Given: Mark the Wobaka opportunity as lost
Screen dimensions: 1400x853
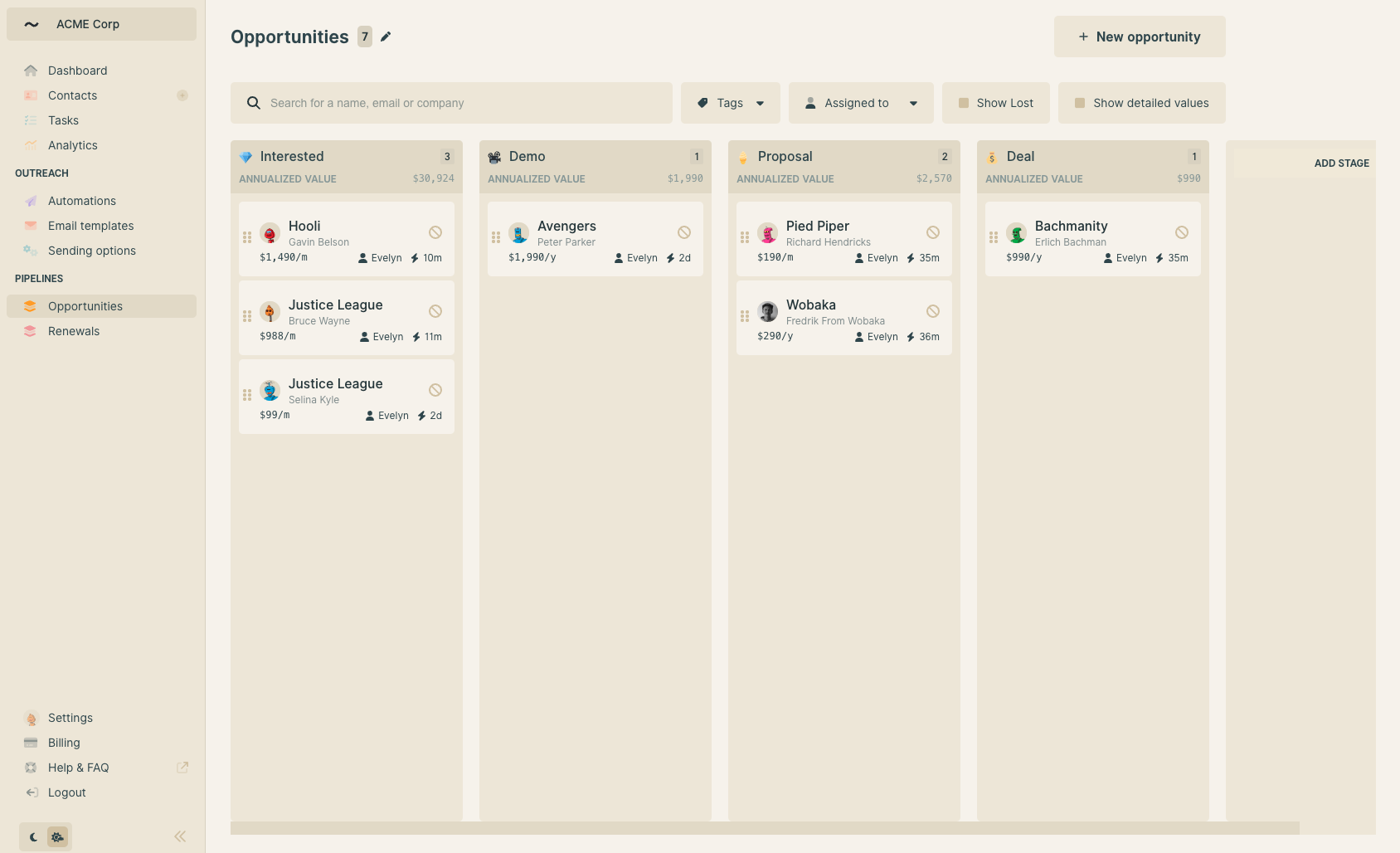Looking at the screenshot, I should [933, 311].
